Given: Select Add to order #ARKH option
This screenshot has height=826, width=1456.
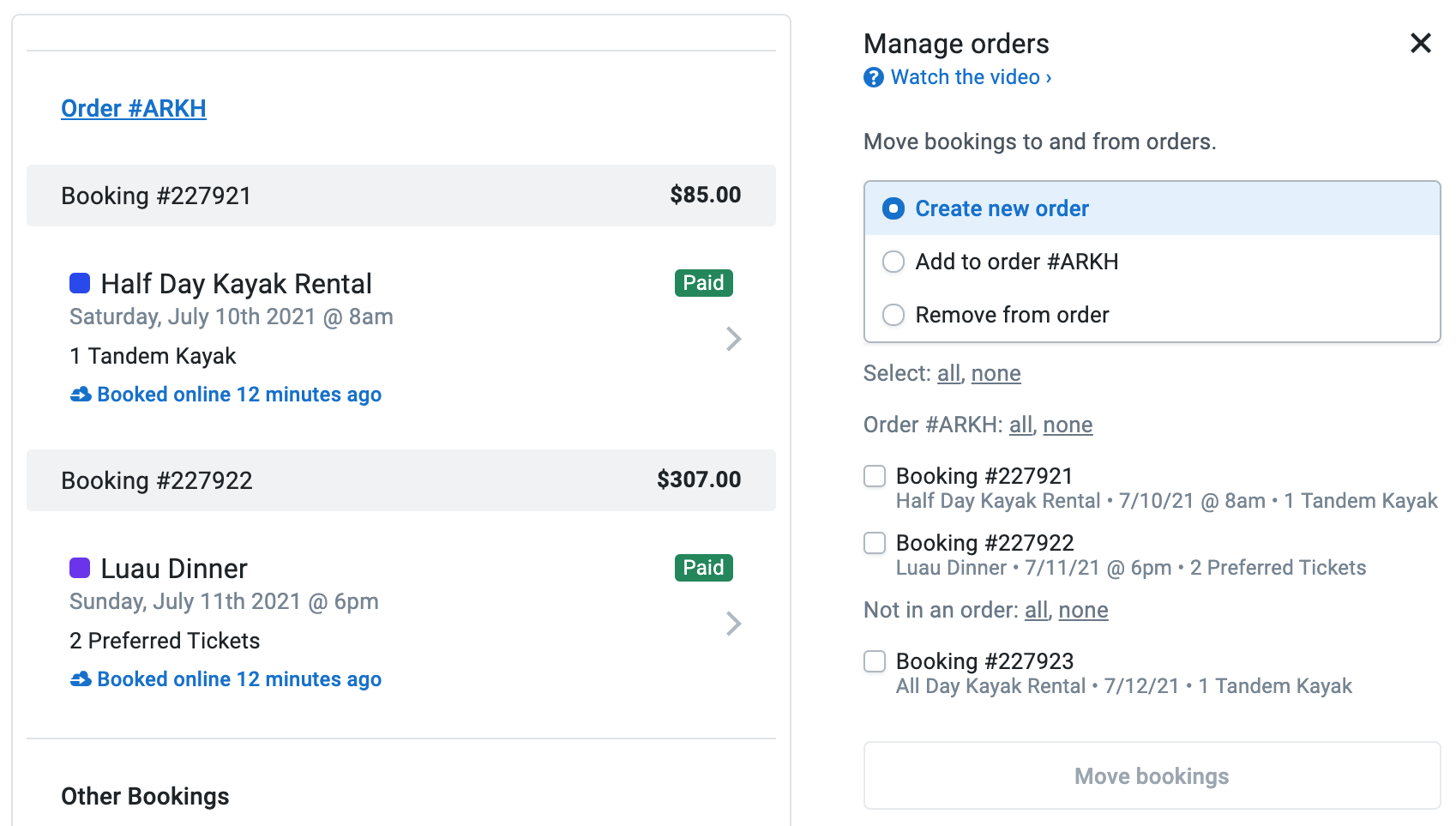Looking at the screenshot, I should click(x=1152, y=262).
